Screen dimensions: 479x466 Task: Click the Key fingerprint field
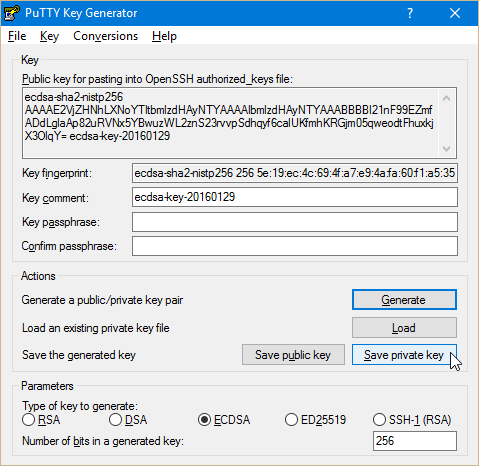click(x=295, y=173)
